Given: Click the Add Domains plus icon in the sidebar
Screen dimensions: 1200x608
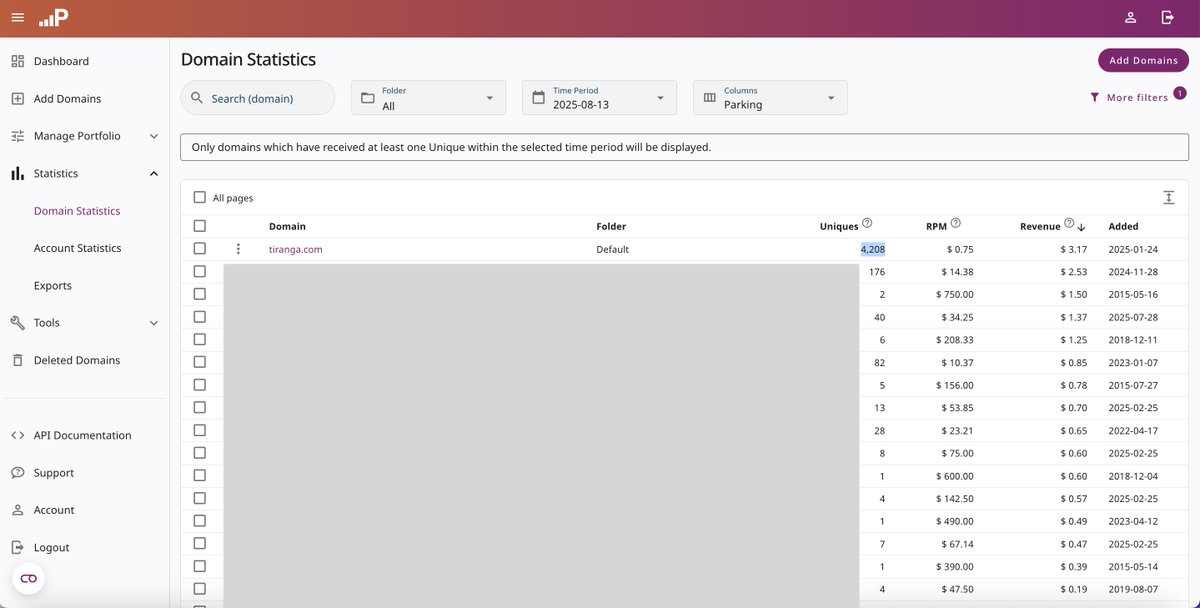Looking at the screenshot, I should pyautogui.click(x=17, y=99).
